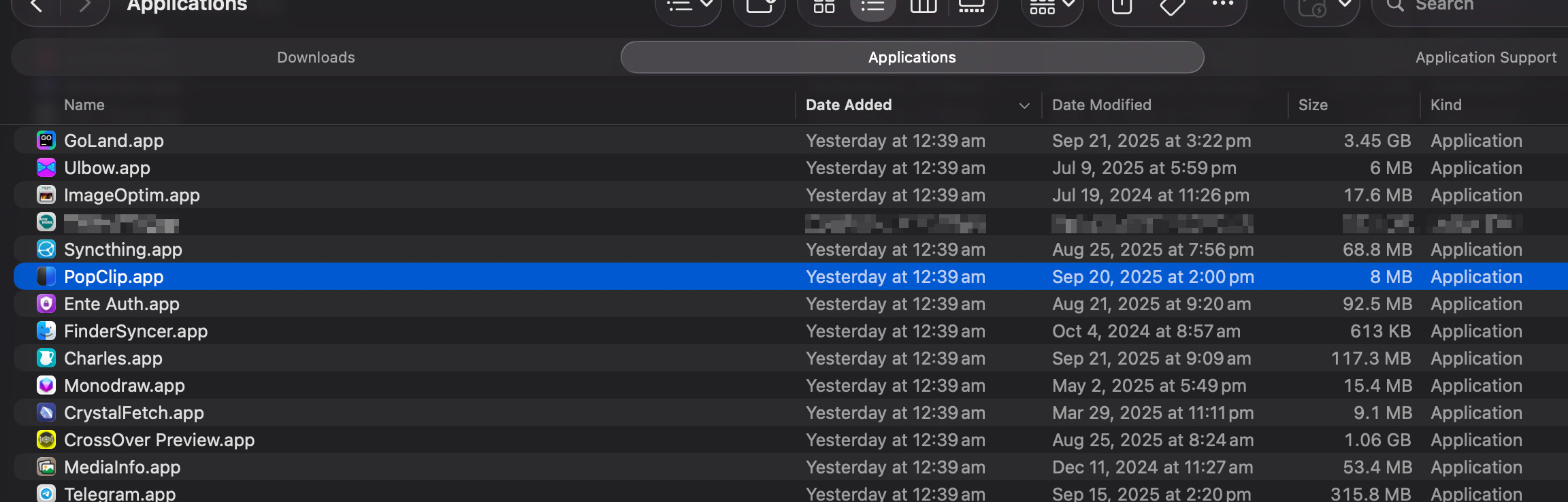The width and height of the screenshot is (1568, 502).
Task: Click the Share toolbar icon
Action: [1122, 7]
